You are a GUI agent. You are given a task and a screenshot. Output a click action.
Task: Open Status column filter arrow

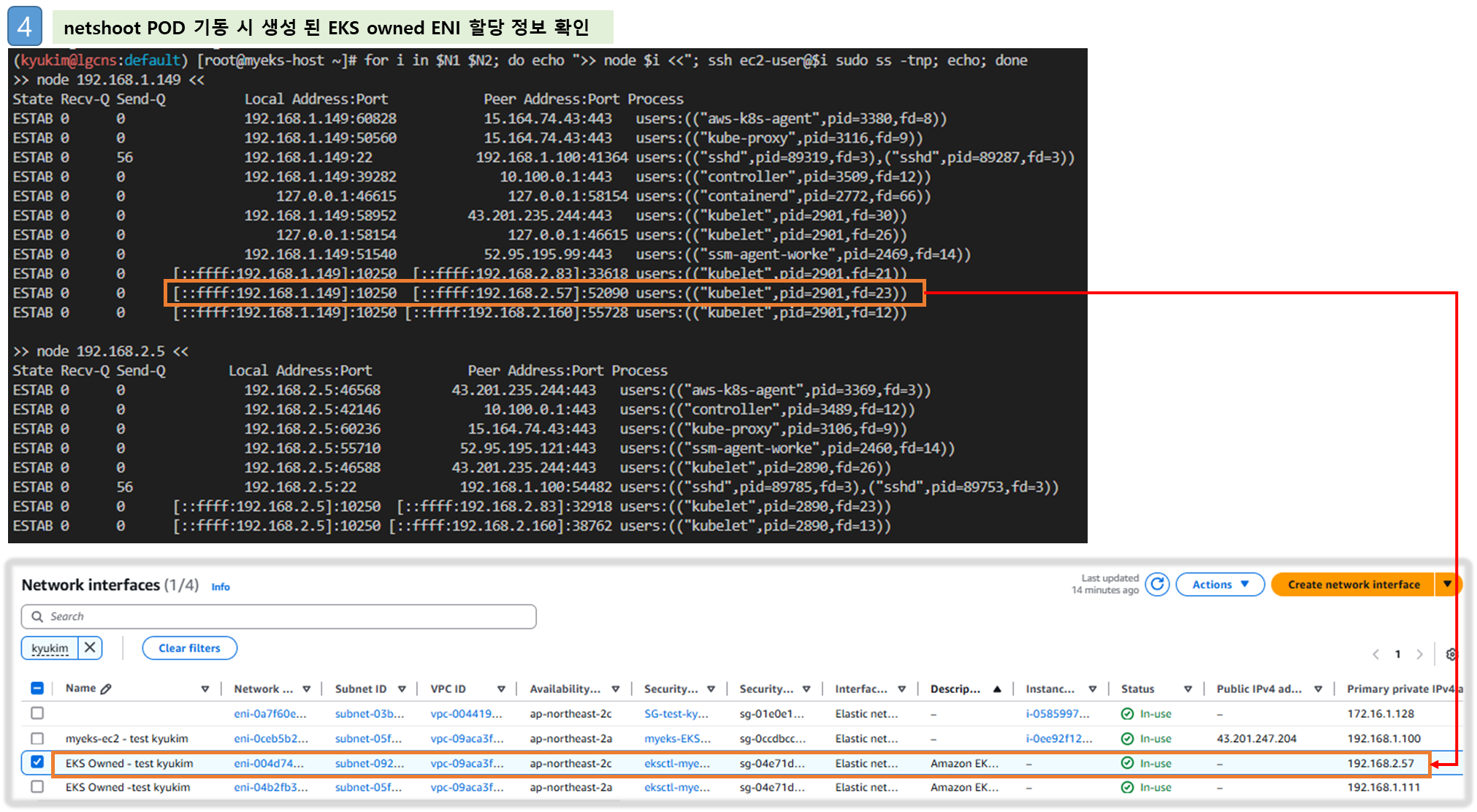click(x=1188, y=689)
